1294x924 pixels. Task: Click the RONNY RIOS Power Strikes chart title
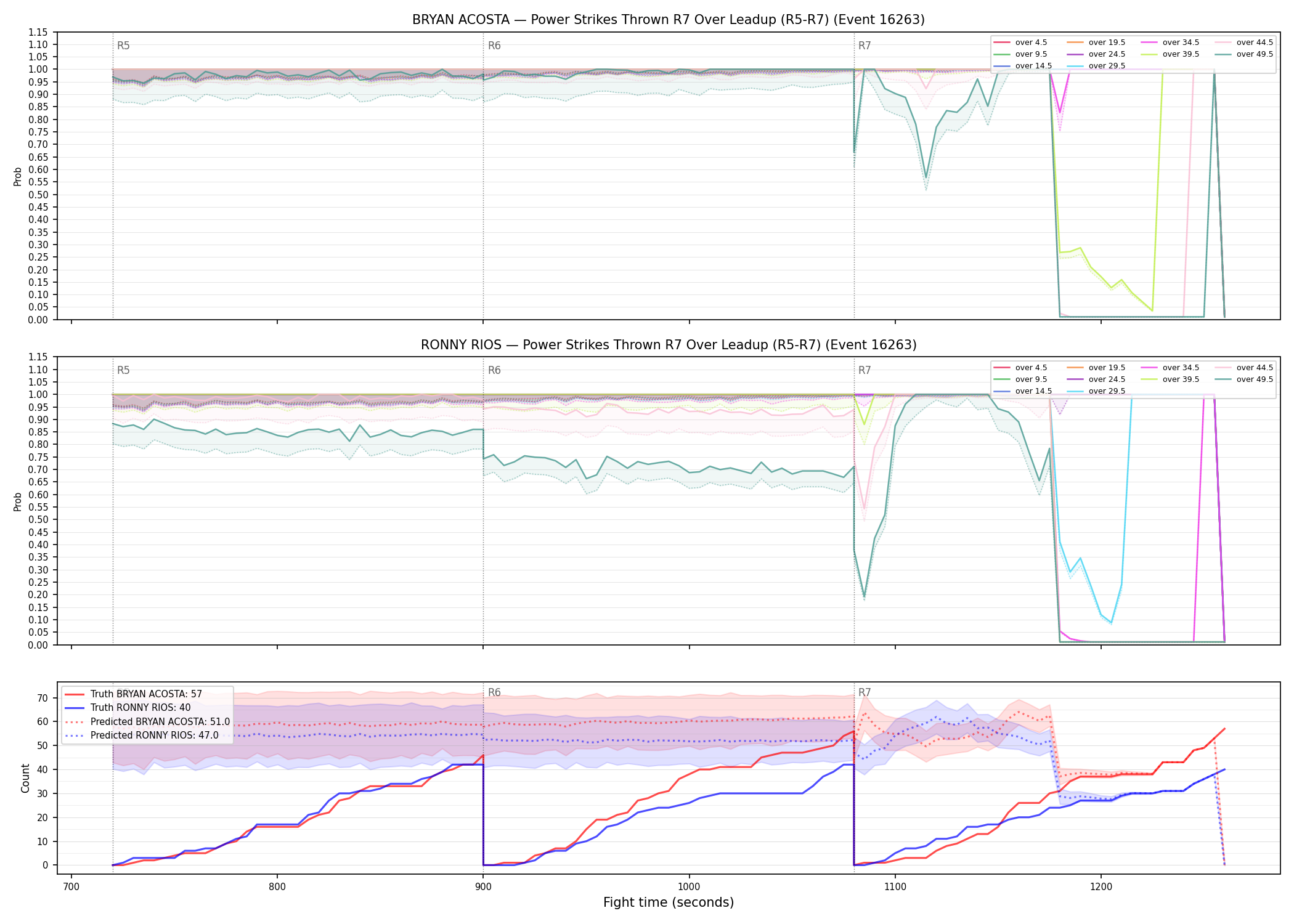pos(669,345)
